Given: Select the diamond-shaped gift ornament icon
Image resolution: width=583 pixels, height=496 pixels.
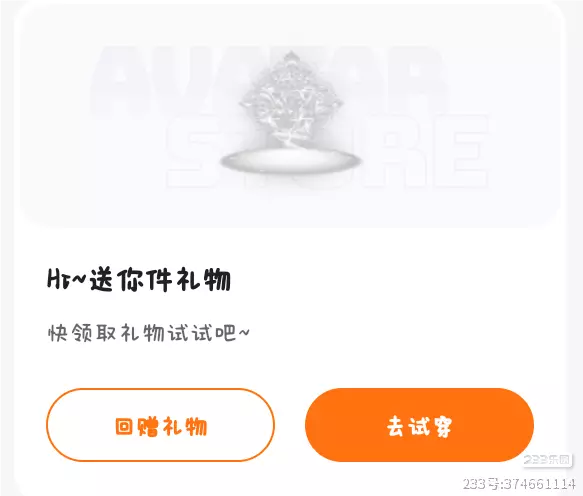Looking at the screenshot, I should click(x=292, y=100).
